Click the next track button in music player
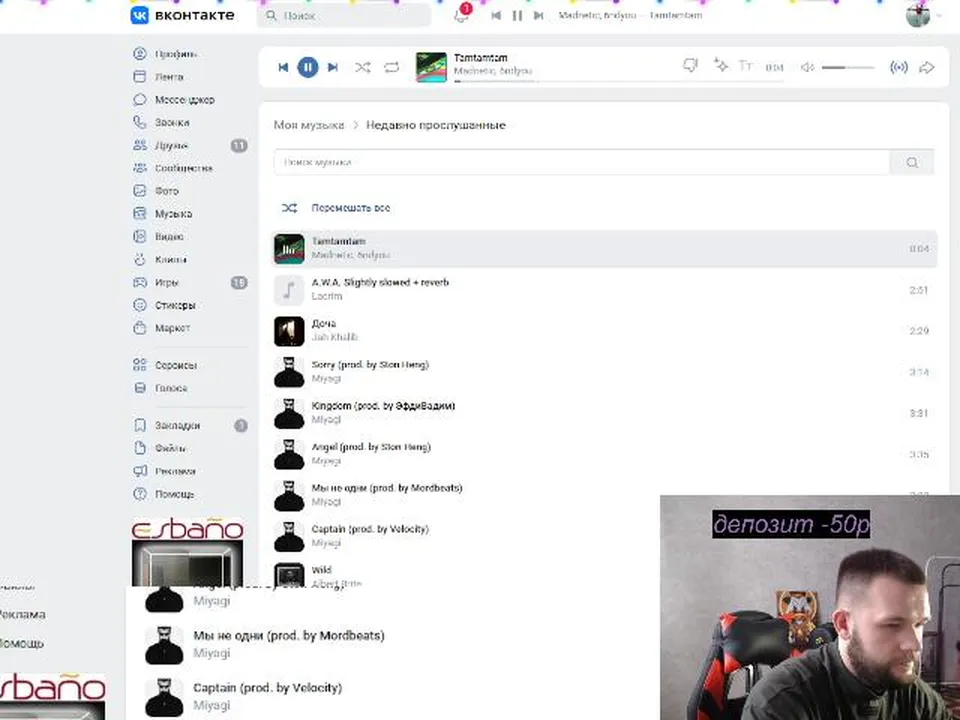This screenshot has height=720, width=960. pos(332,67)
